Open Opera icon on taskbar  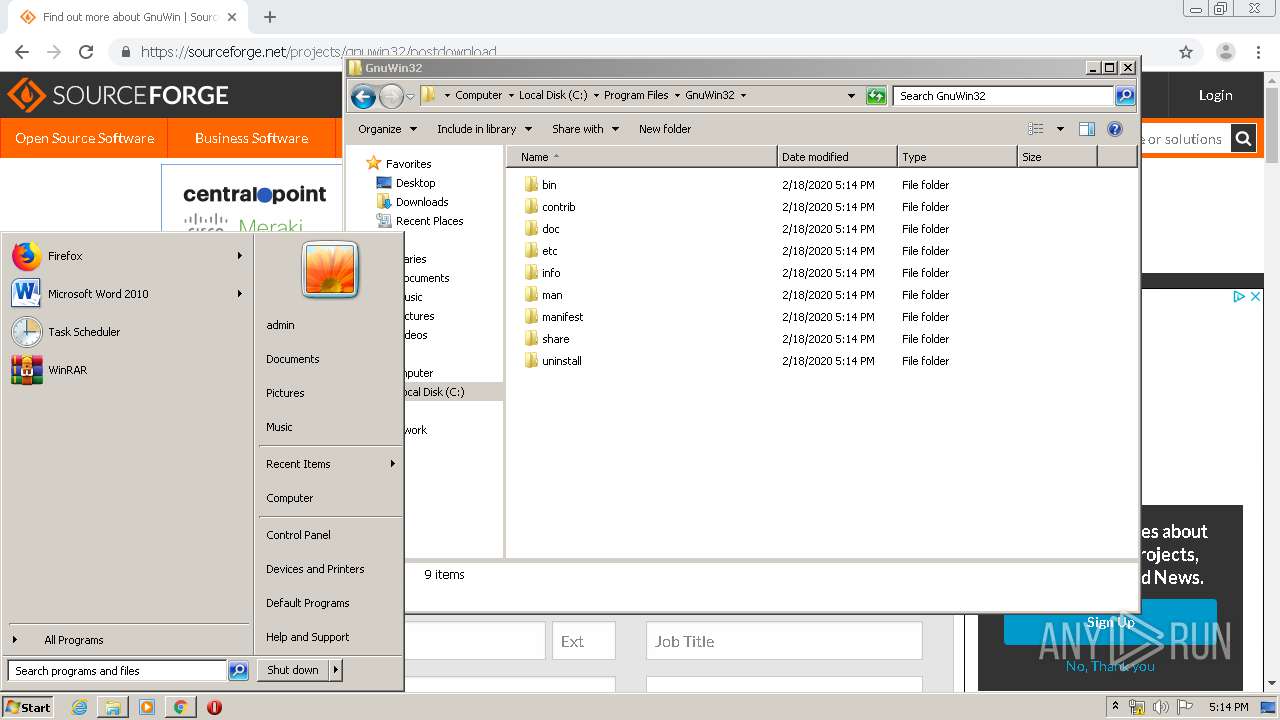click(x=214, y=707)
